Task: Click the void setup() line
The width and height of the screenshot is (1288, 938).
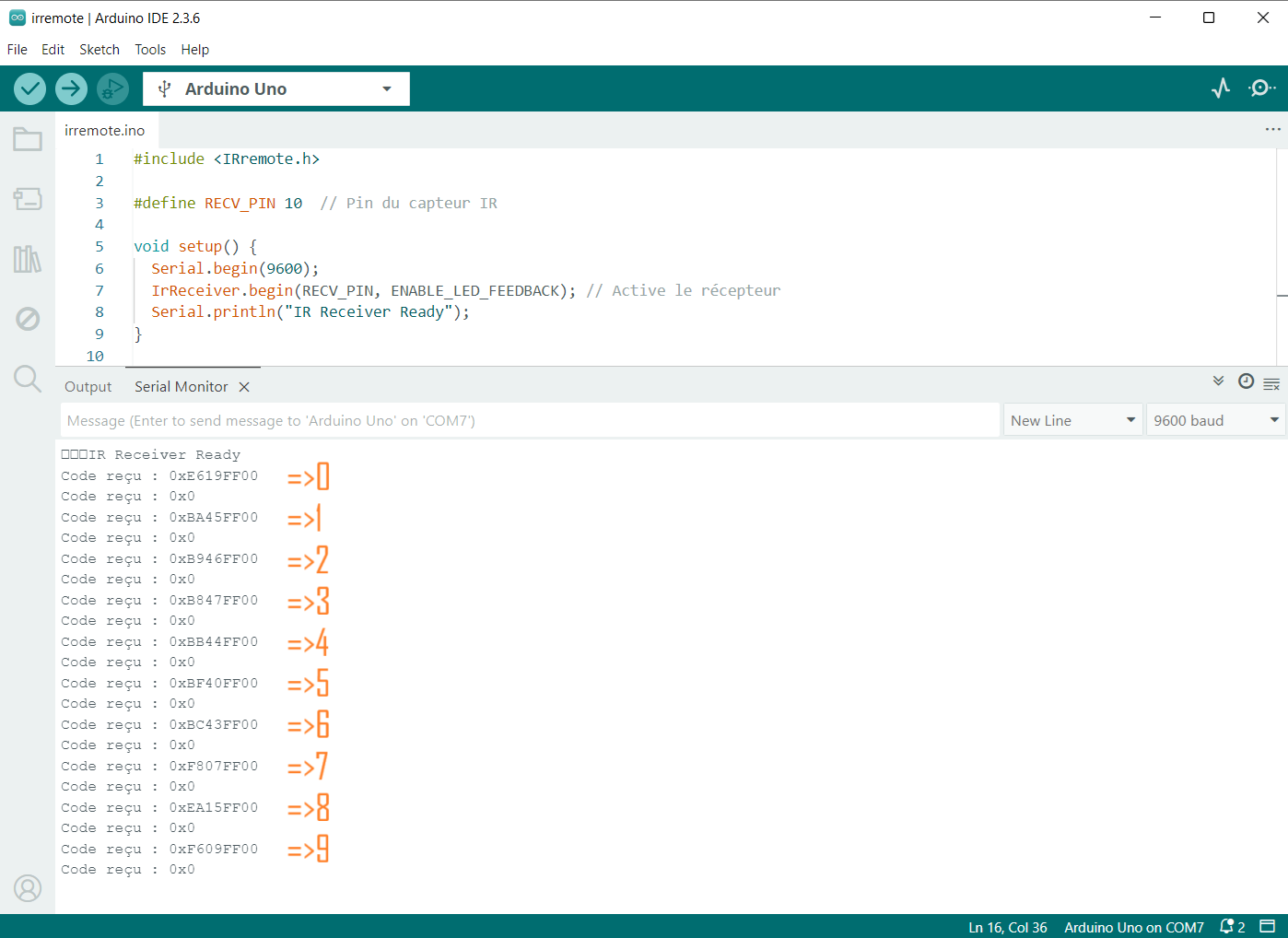Action: 195,246
